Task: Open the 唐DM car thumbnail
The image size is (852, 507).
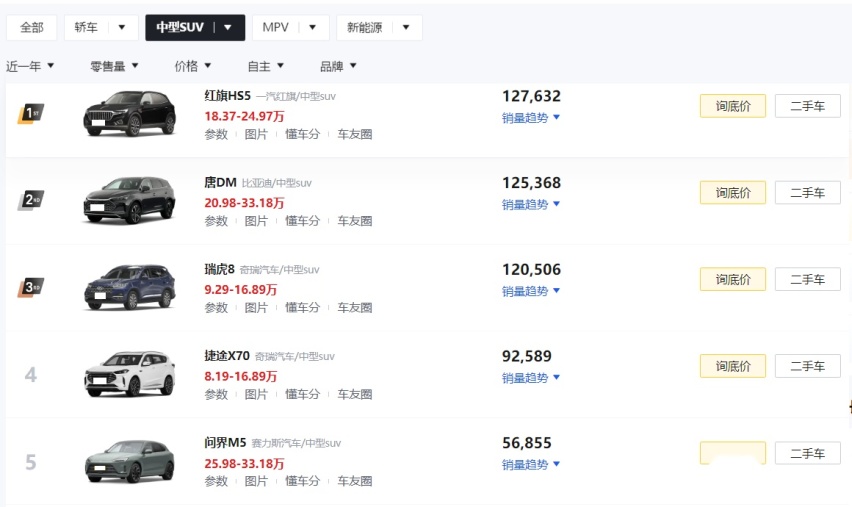Action: click(x=129, y=200)
